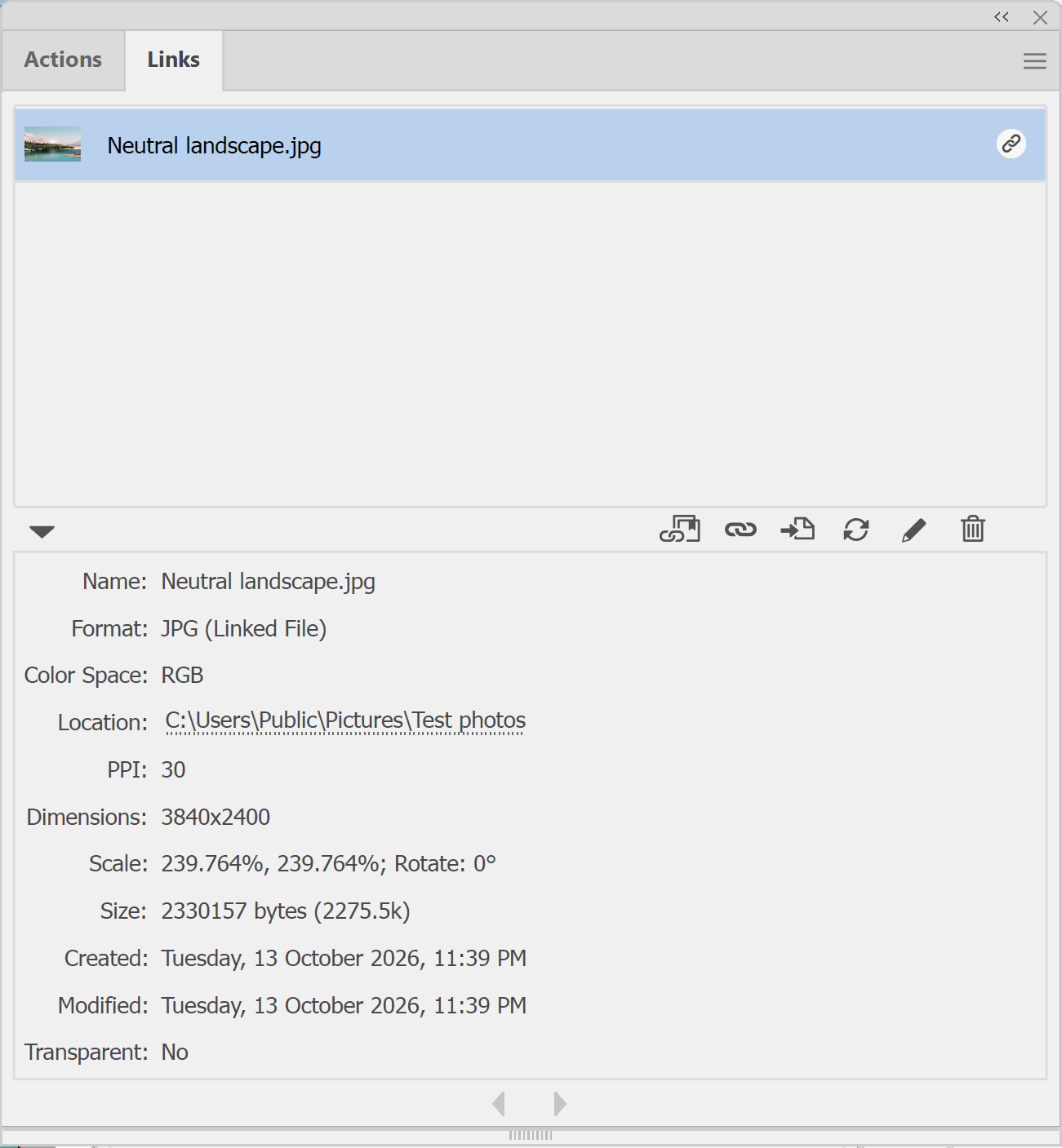
Task: Click the Edit Original pencil icon
Action: click(x=913, y=530)
